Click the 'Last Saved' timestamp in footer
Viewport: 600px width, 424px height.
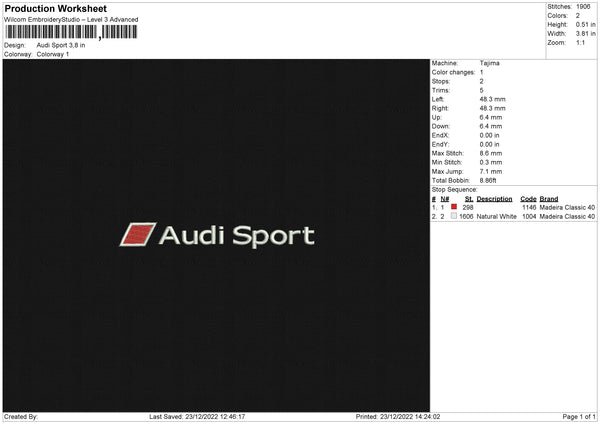pos(197,417)
